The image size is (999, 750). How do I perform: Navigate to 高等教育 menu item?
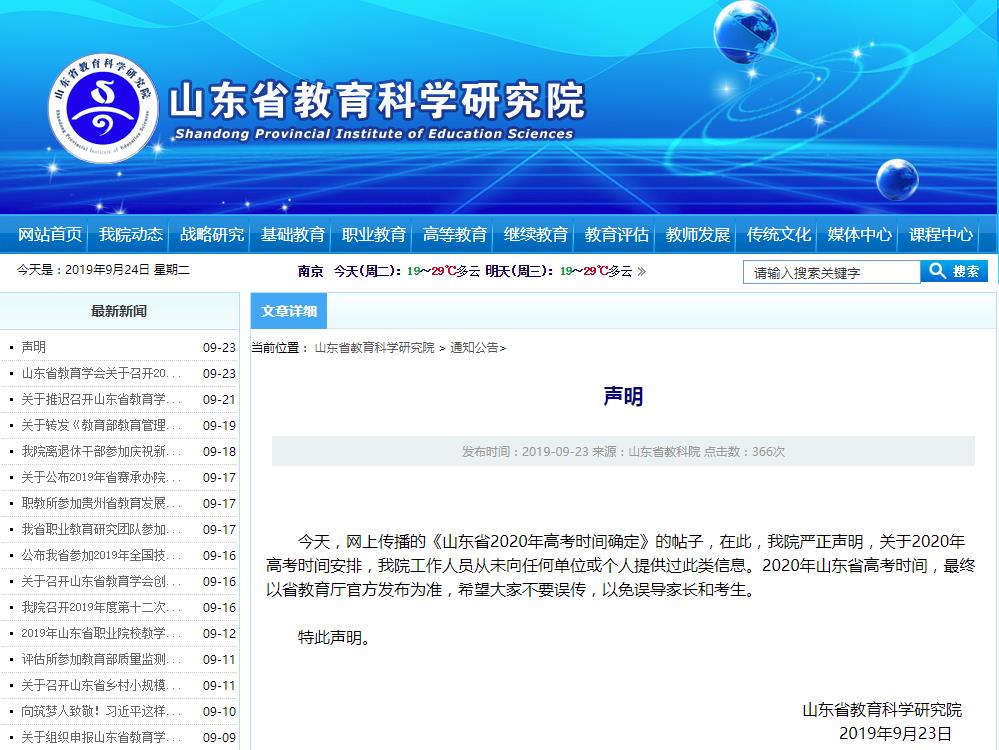(455, 235)
